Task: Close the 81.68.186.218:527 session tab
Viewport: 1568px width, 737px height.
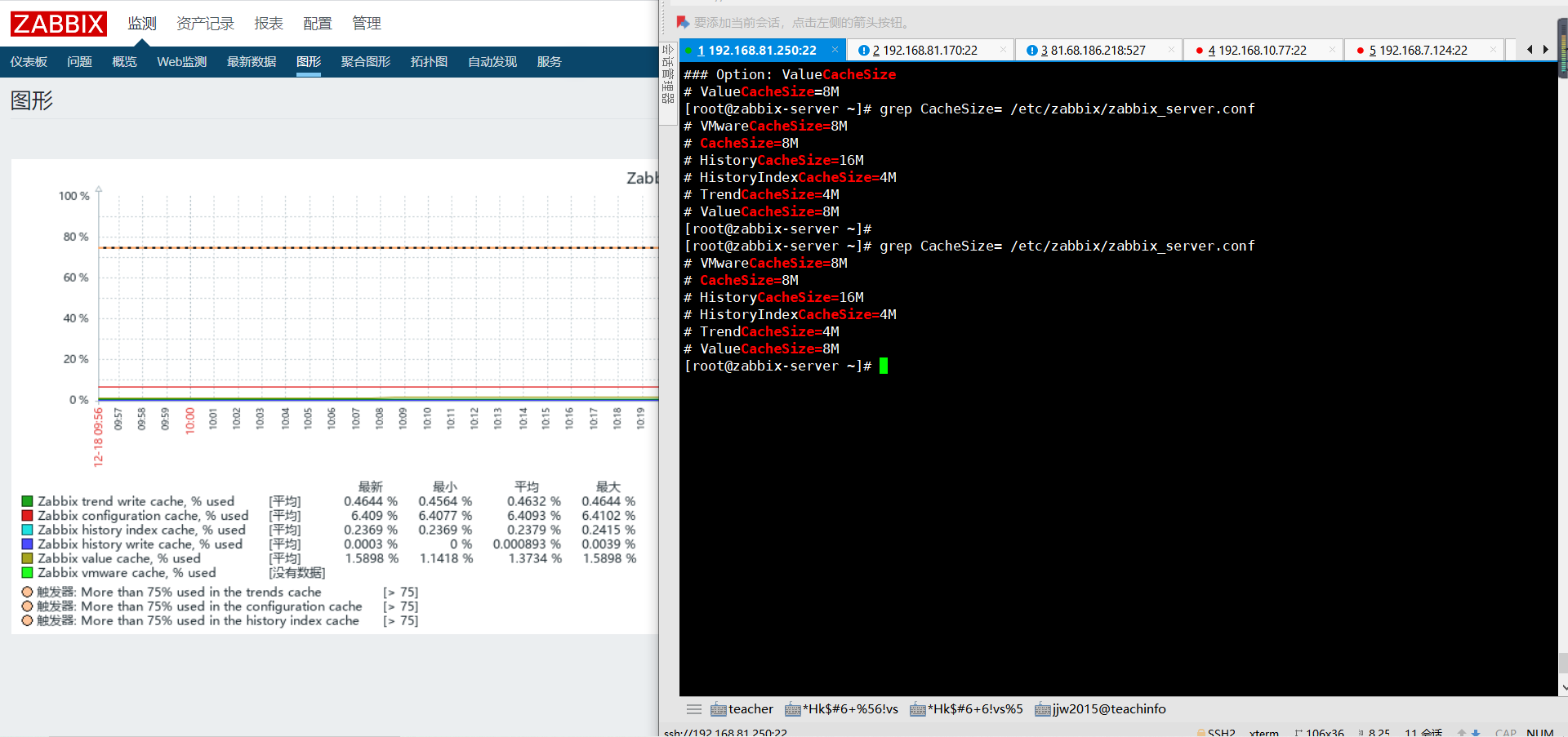Action: [1171, 50]
